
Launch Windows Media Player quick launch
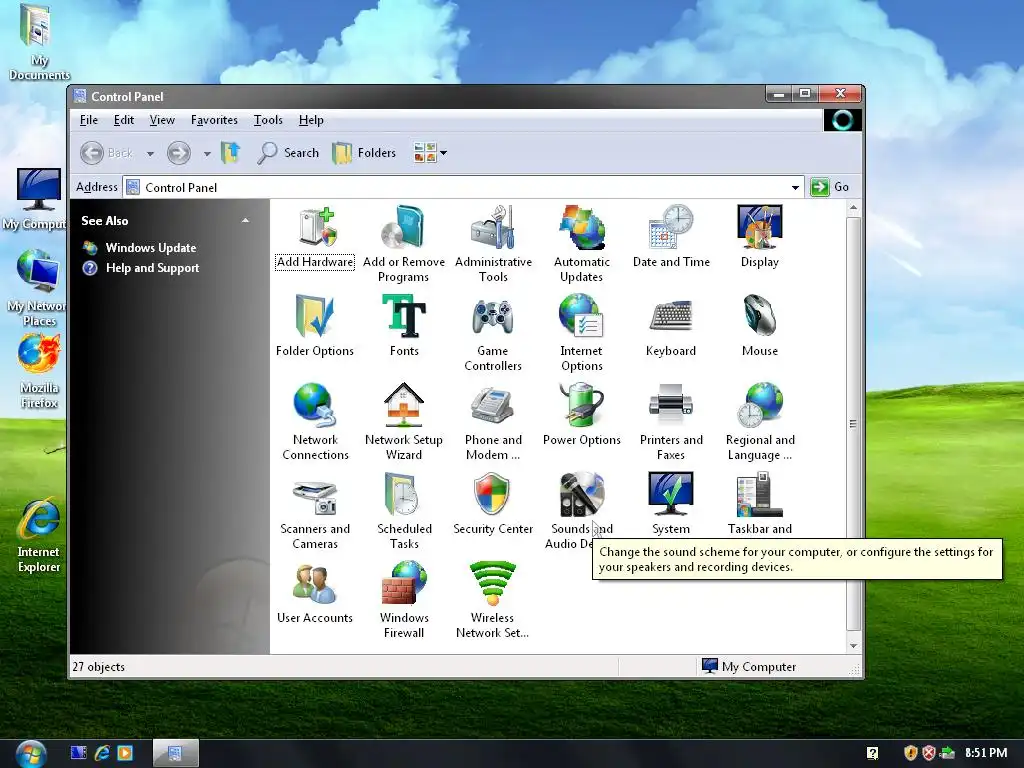[x=125, y=753]
